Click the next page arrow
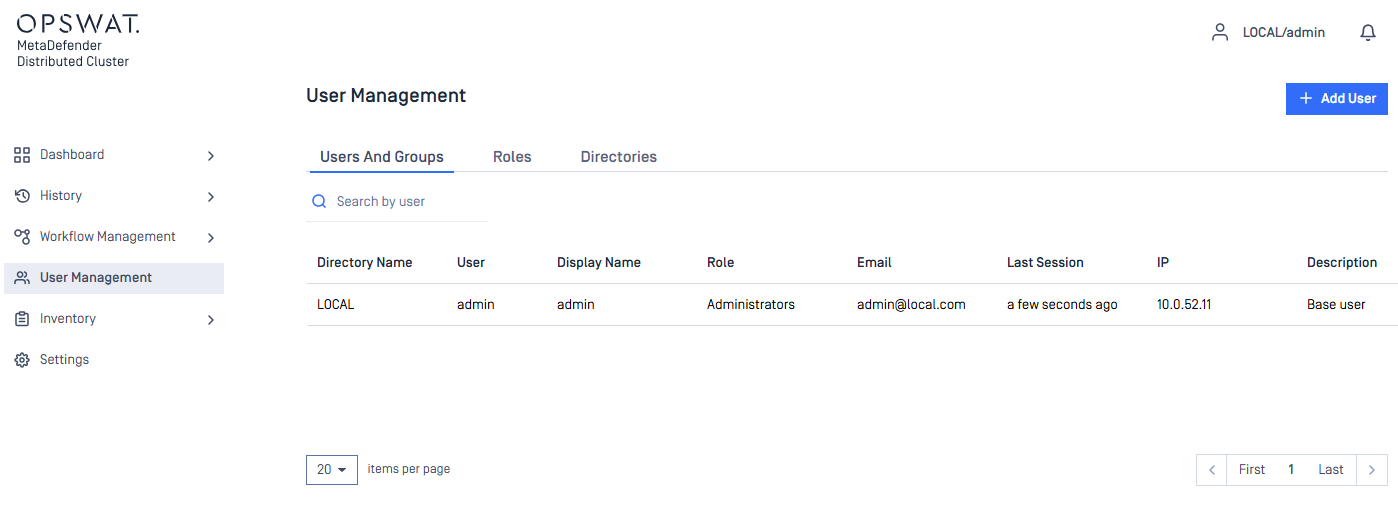 [1371, 470]
